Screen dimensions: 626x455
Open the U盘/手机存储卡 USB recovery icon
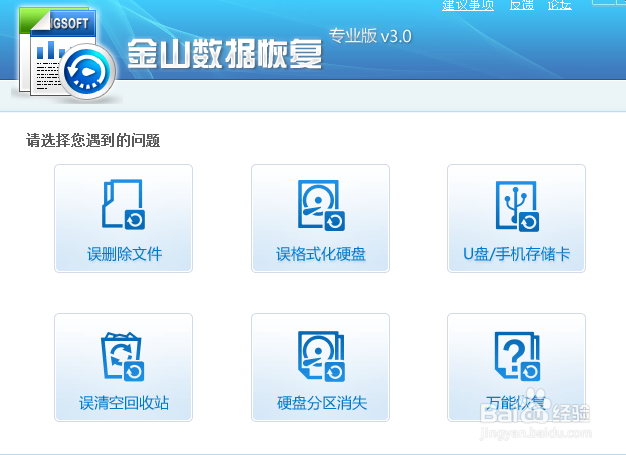[x=517, y=206]
